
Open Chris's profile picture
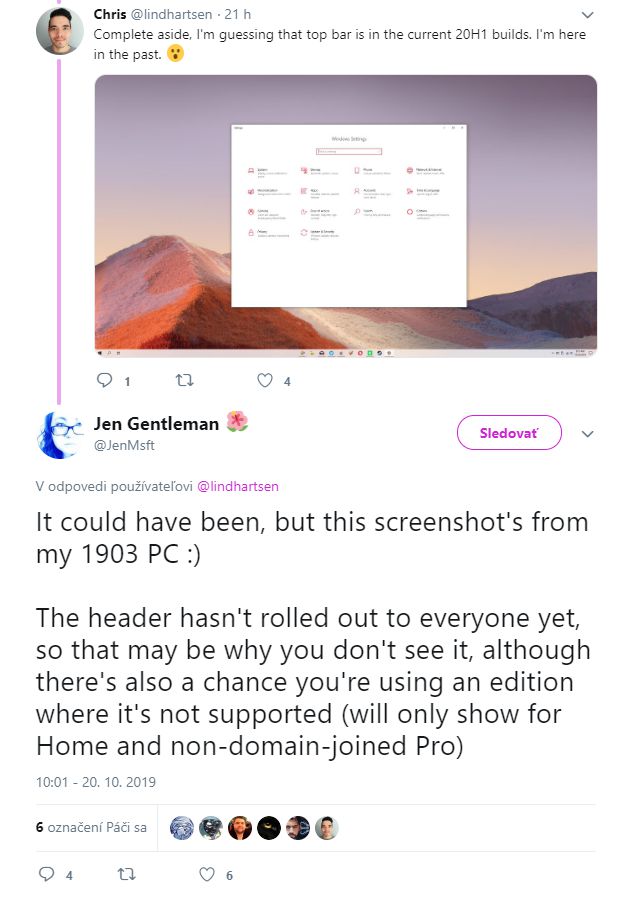60,31
